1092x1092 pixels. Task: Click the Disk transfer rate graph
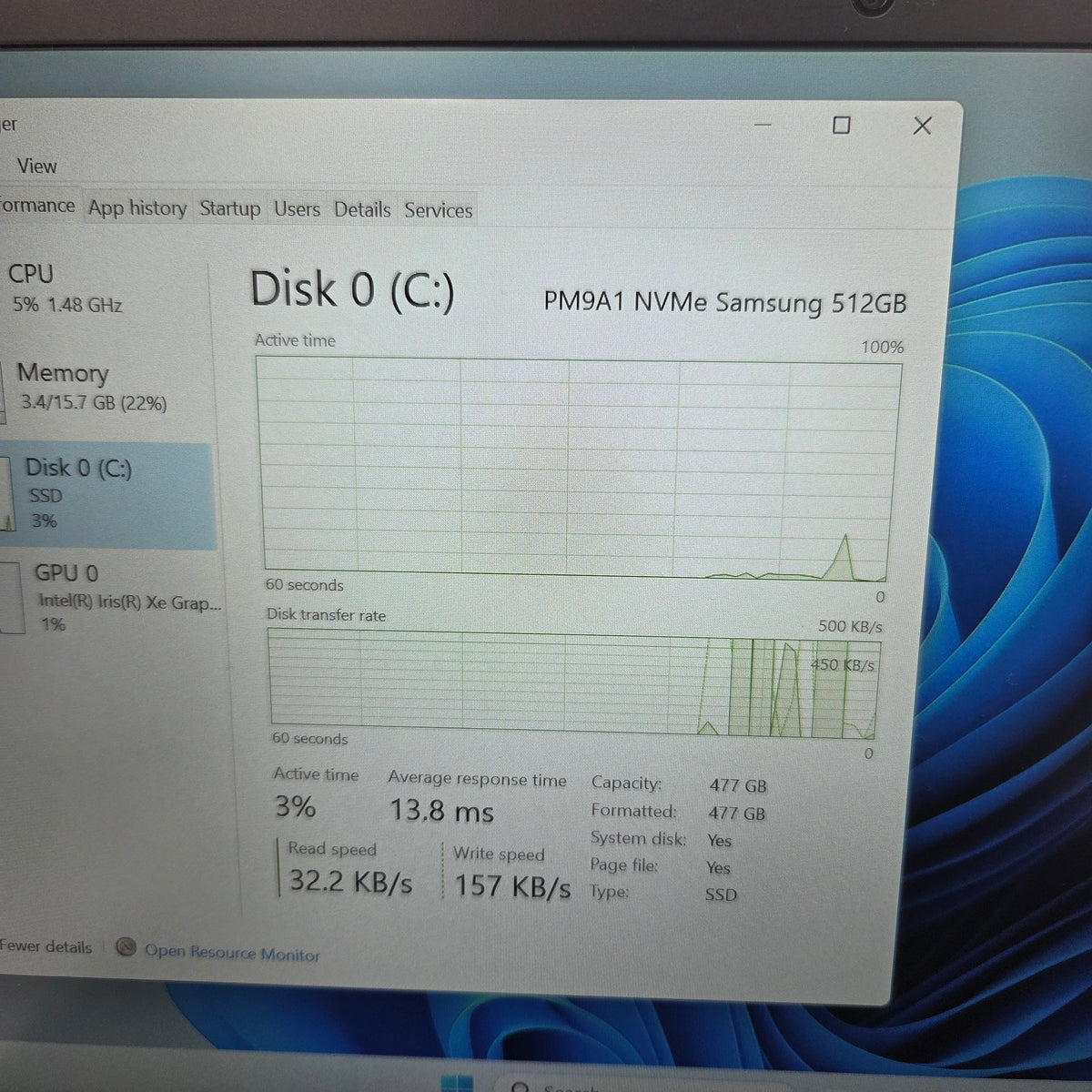coord(573,684)
